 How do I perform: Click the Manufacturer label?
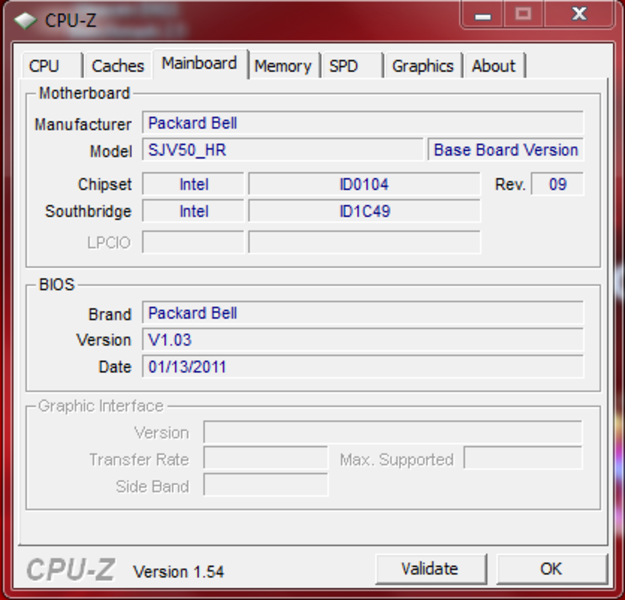[83, 124]
